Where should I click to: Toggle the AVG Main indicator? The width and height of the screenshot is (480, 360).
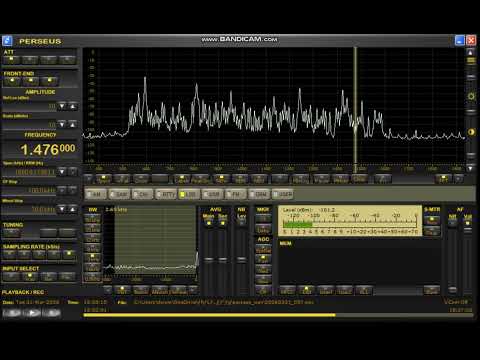coord(209,223)
